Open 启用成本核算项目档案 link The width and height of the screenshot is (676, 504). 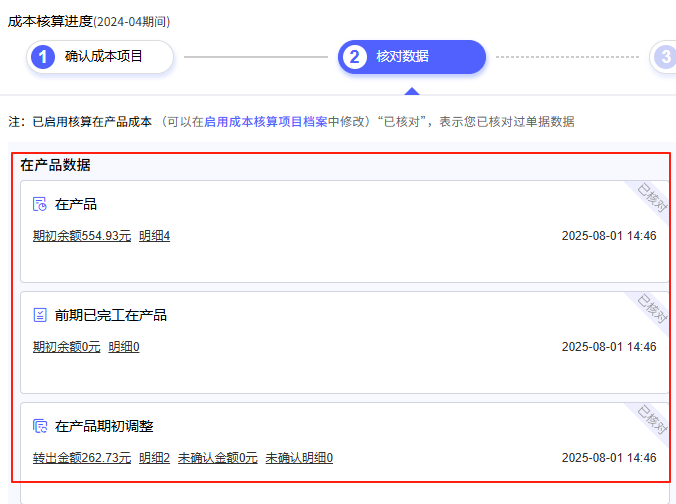[x=266, y=122]
